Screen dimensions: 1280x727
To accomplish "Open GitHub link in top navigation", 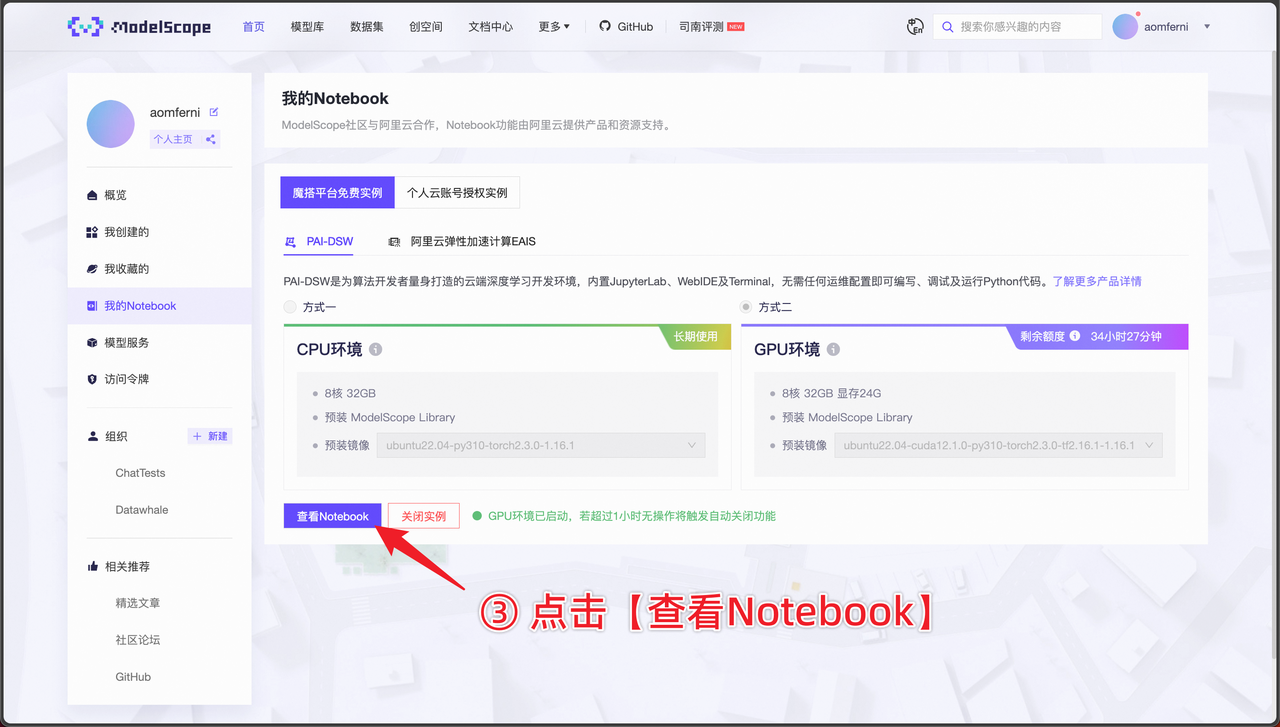I will pos(626,27).
